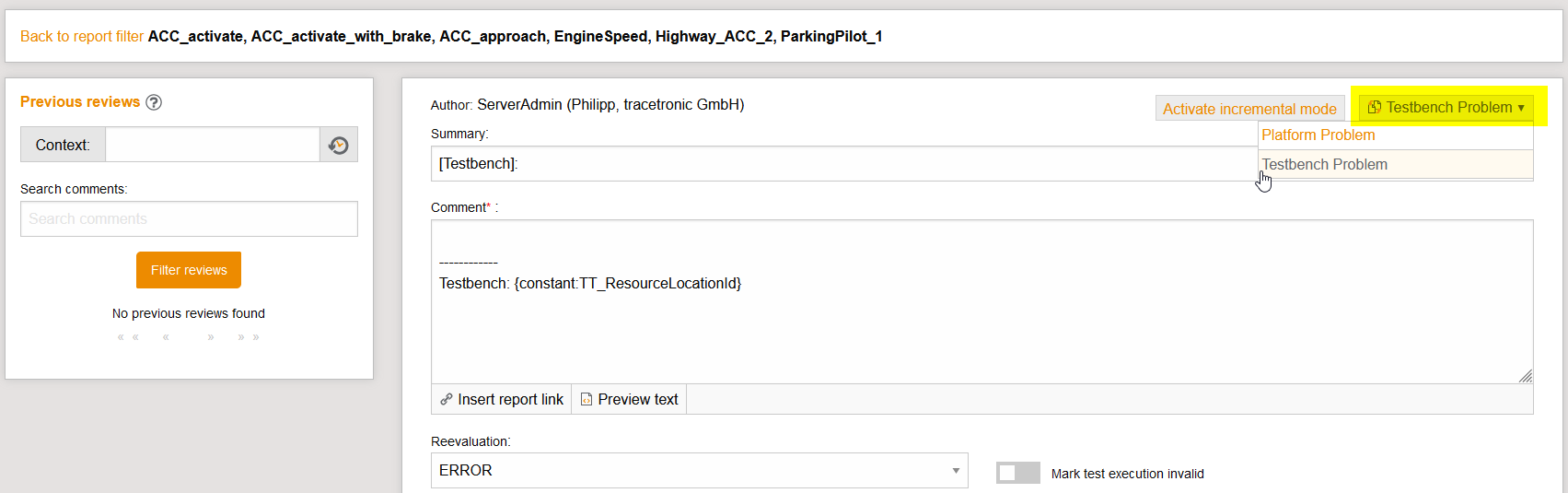Choose Testbench Problem in the open list

tap(1324, 165)
